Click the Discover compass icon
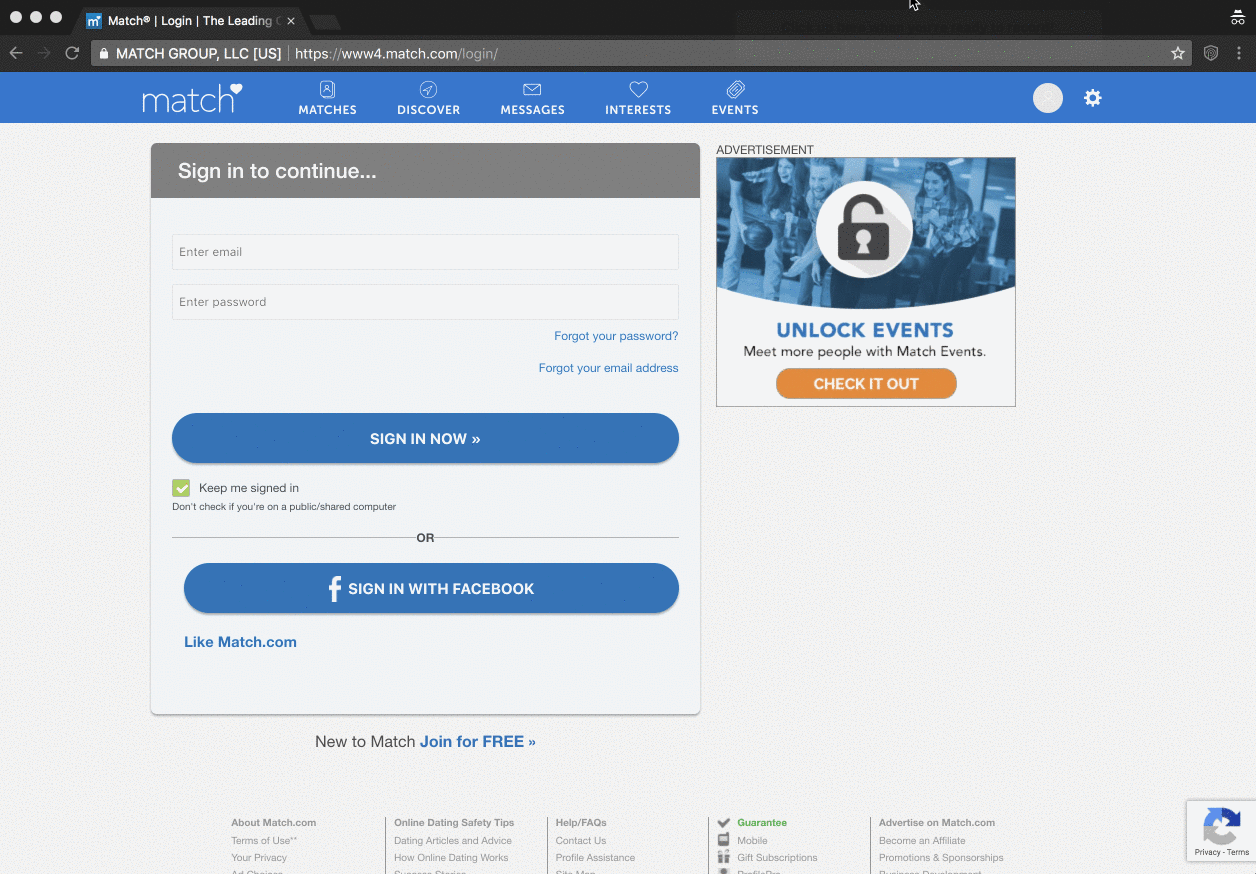This screenshot has width=1256, height=874. coord(428,89)
